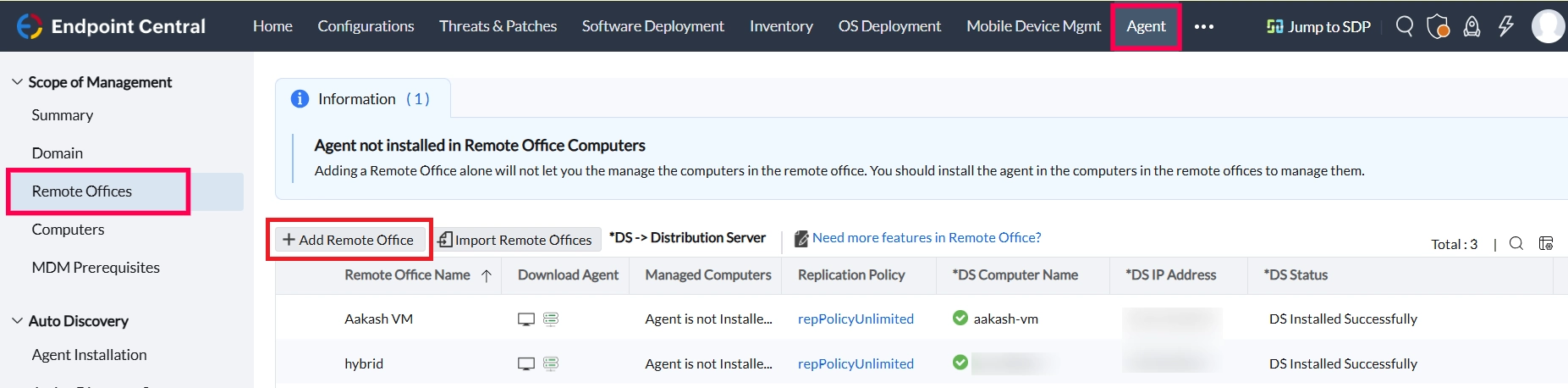1568x388 pixels.
Task: Select the Information (1) tab
Action: (363, 99)
